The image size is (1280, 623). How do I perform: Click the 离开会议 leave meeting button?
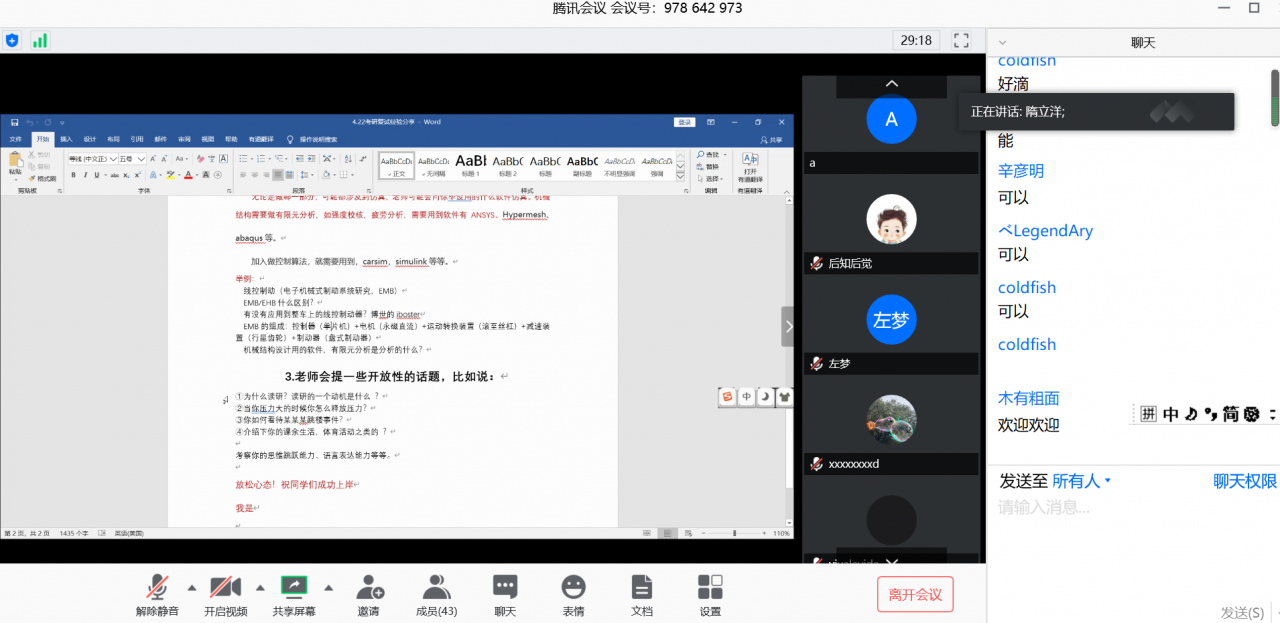point(915,594)
